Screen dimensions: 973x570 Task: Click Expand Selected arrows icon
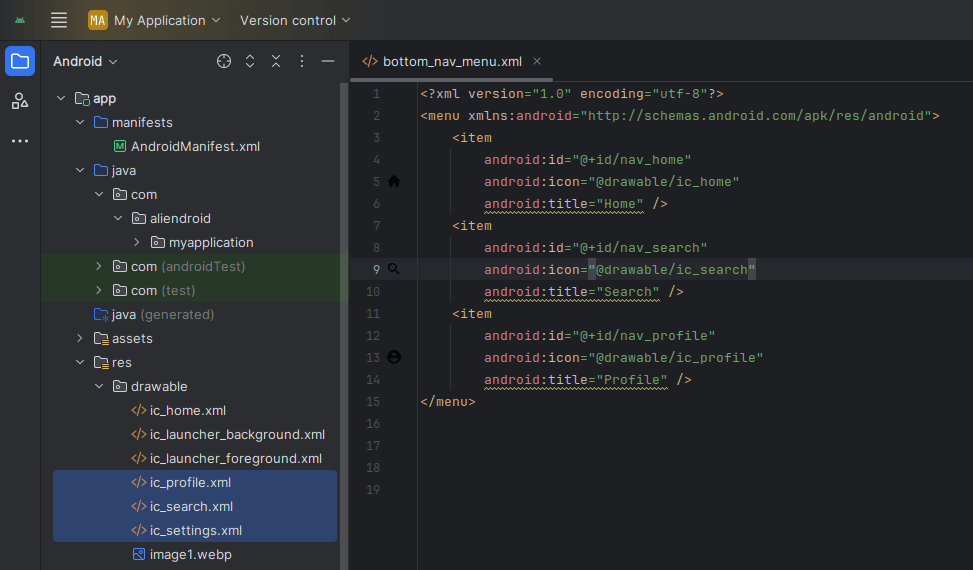(x=250, y=61)
